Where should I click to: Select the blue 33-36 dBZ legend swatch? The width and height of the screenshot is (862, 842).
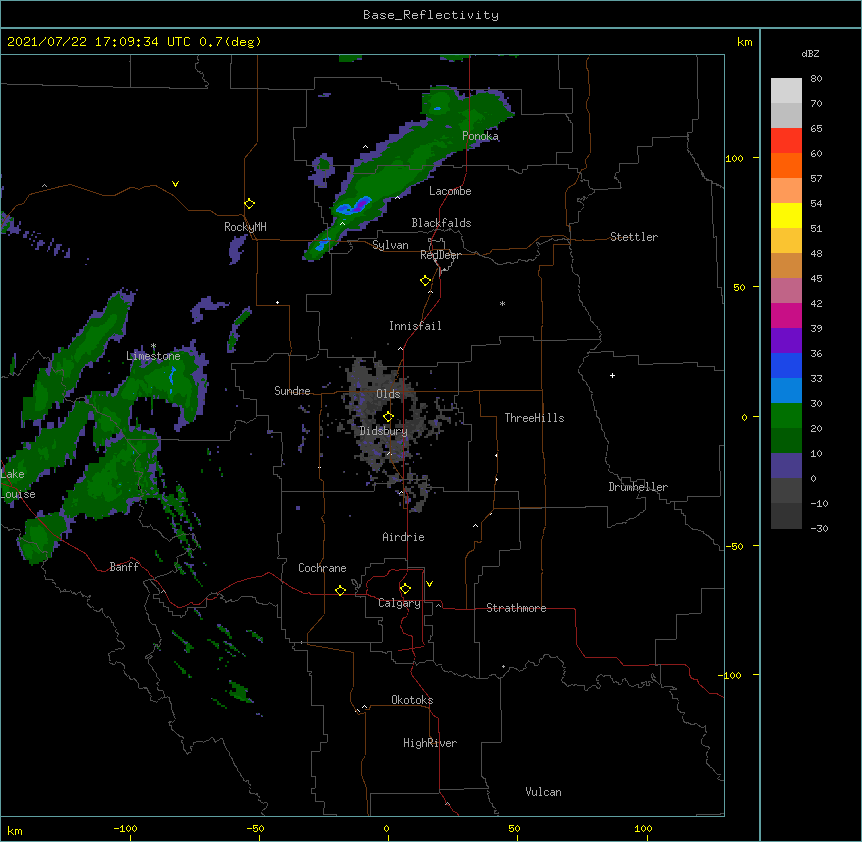[786, 365]
